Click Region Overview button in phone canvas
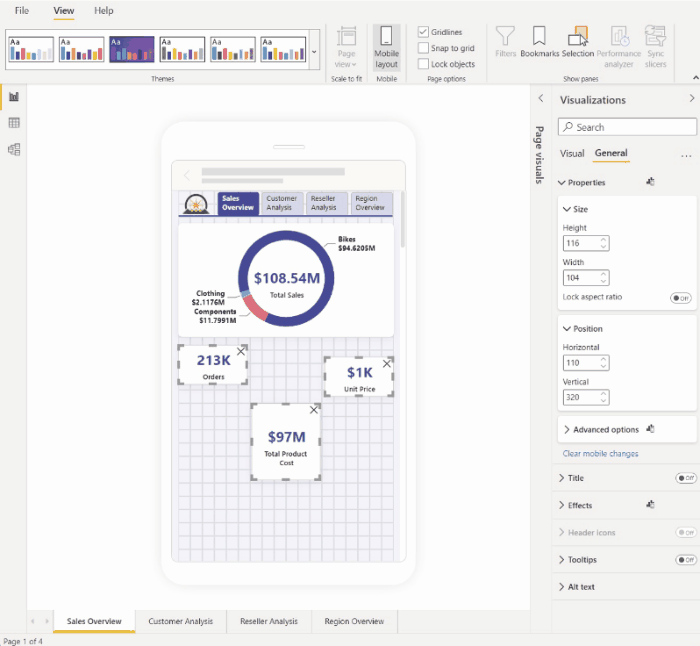700x646 pixels. (371, 203)
